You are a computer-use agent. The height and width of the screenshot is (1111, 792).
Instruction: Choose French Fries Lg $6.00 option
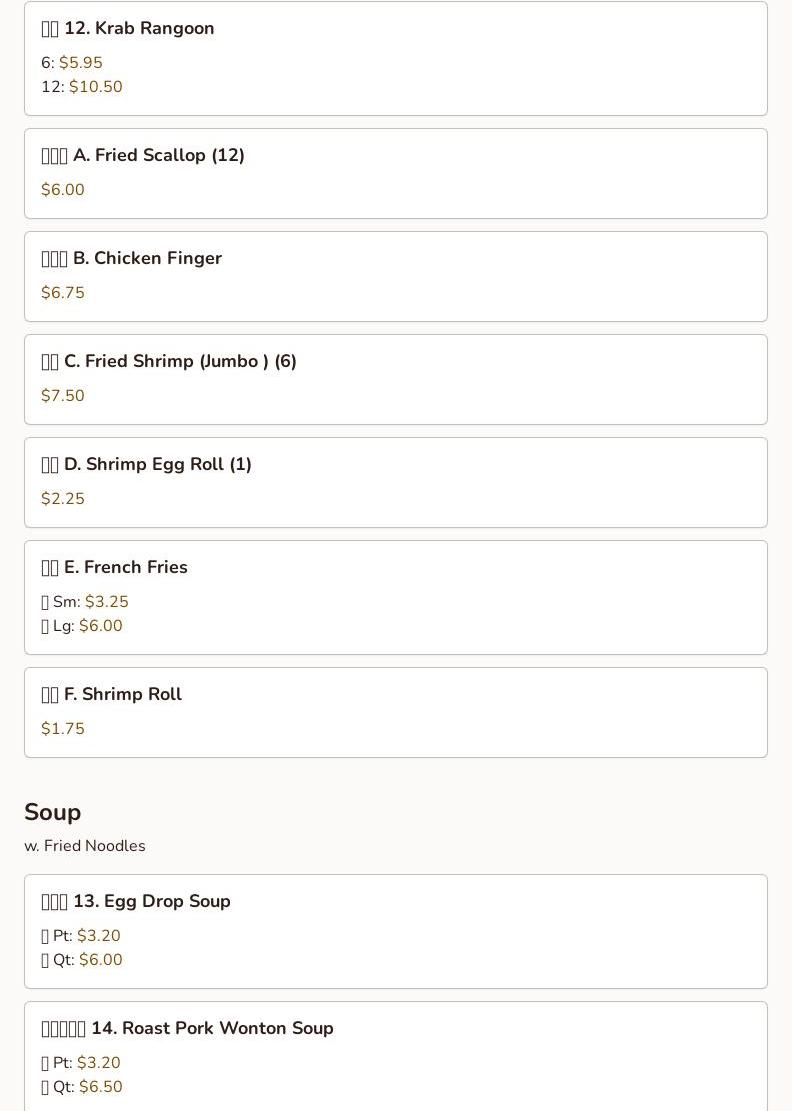tap(81, 626)
